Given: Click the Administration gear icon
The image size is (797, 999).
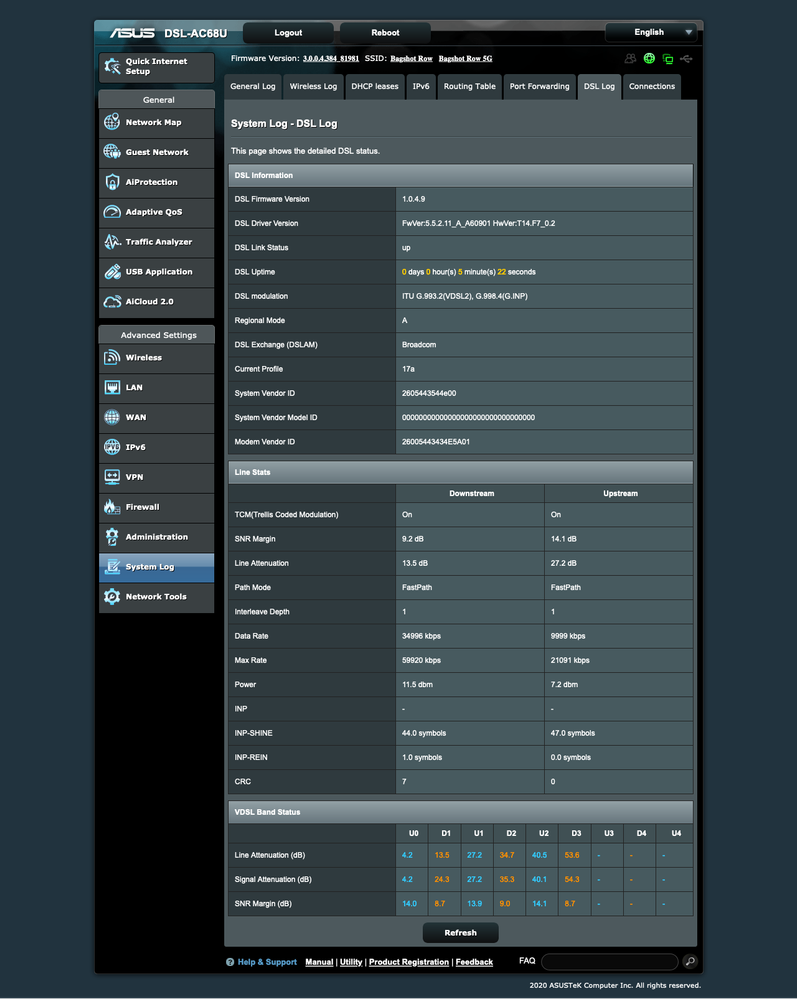Looking at the screenshot, I should (x=112, y=536).
